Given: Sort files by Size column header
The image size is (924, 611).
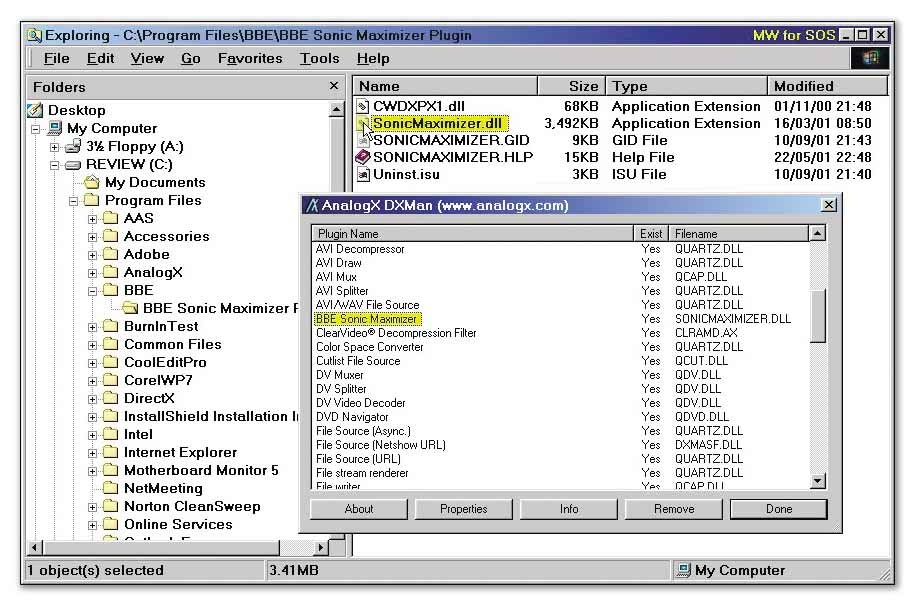Looking at the screenshot, I should [572, 86].
